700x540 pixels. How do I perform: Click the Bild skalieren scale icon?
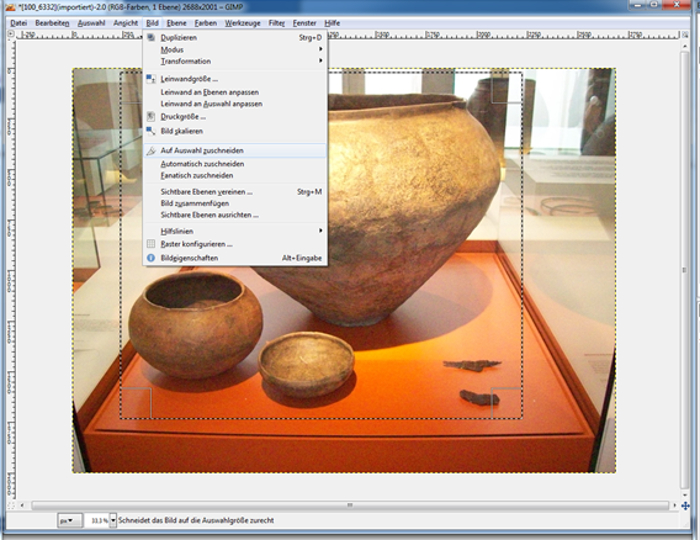(x=152, y=131)
